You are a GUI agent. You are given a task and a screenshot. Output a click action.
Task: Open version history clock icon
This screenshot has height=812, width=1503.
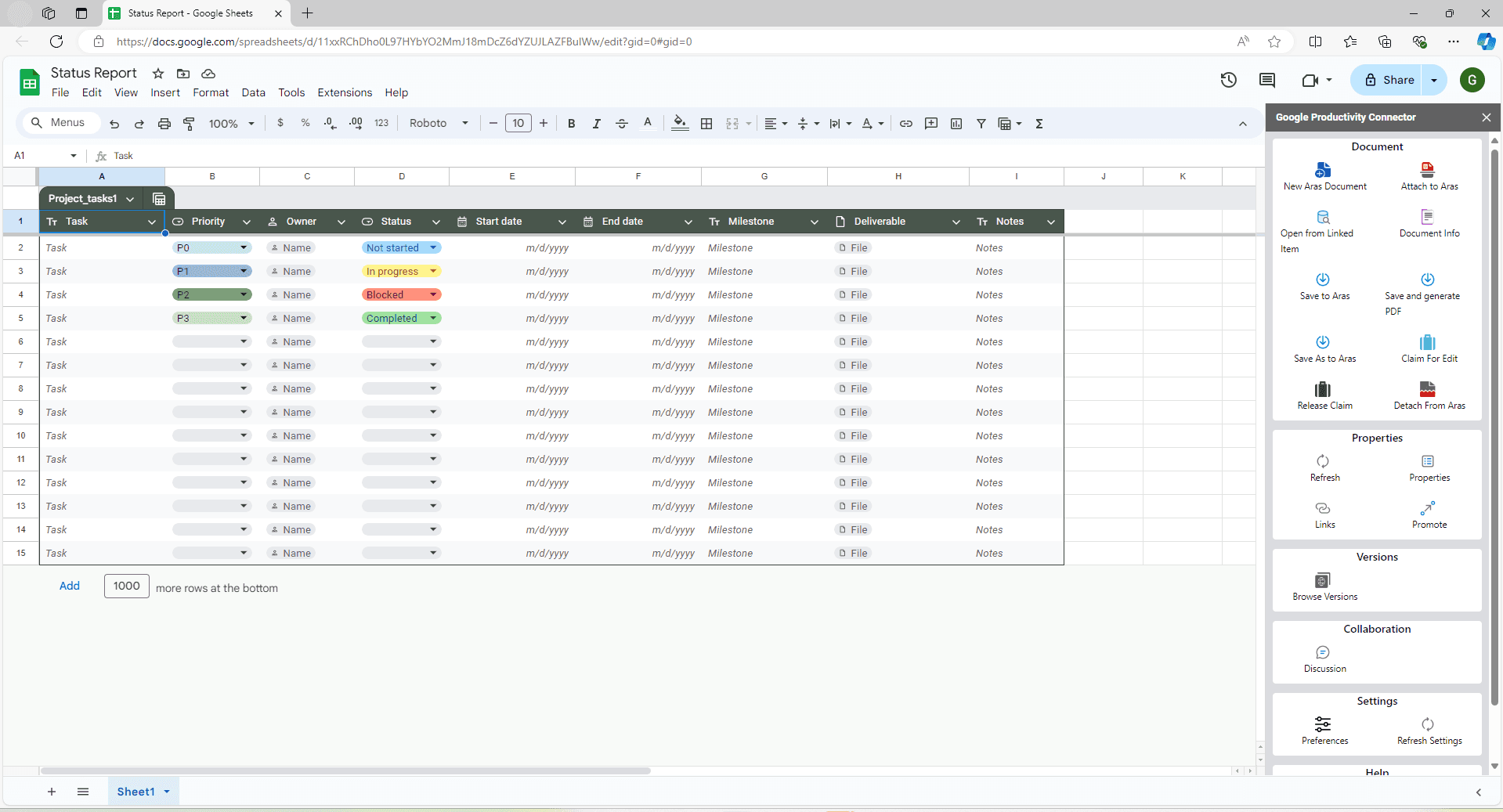tap(1228, 80)
